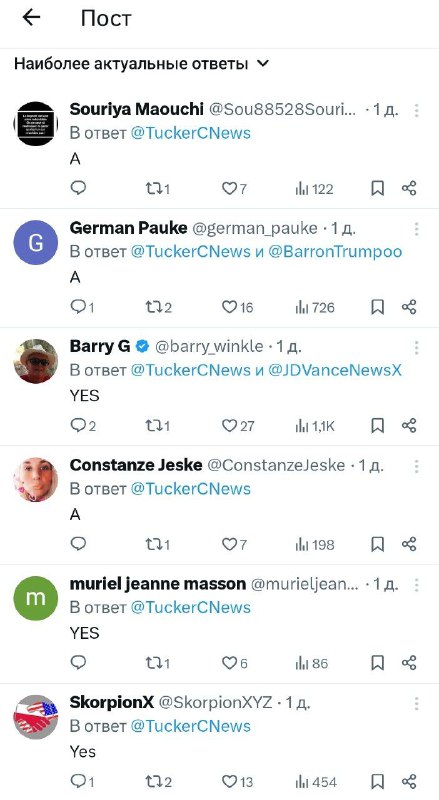
Task: Open three-dot menu on Constanze Jeske's reply
Action: coord(417,466)
